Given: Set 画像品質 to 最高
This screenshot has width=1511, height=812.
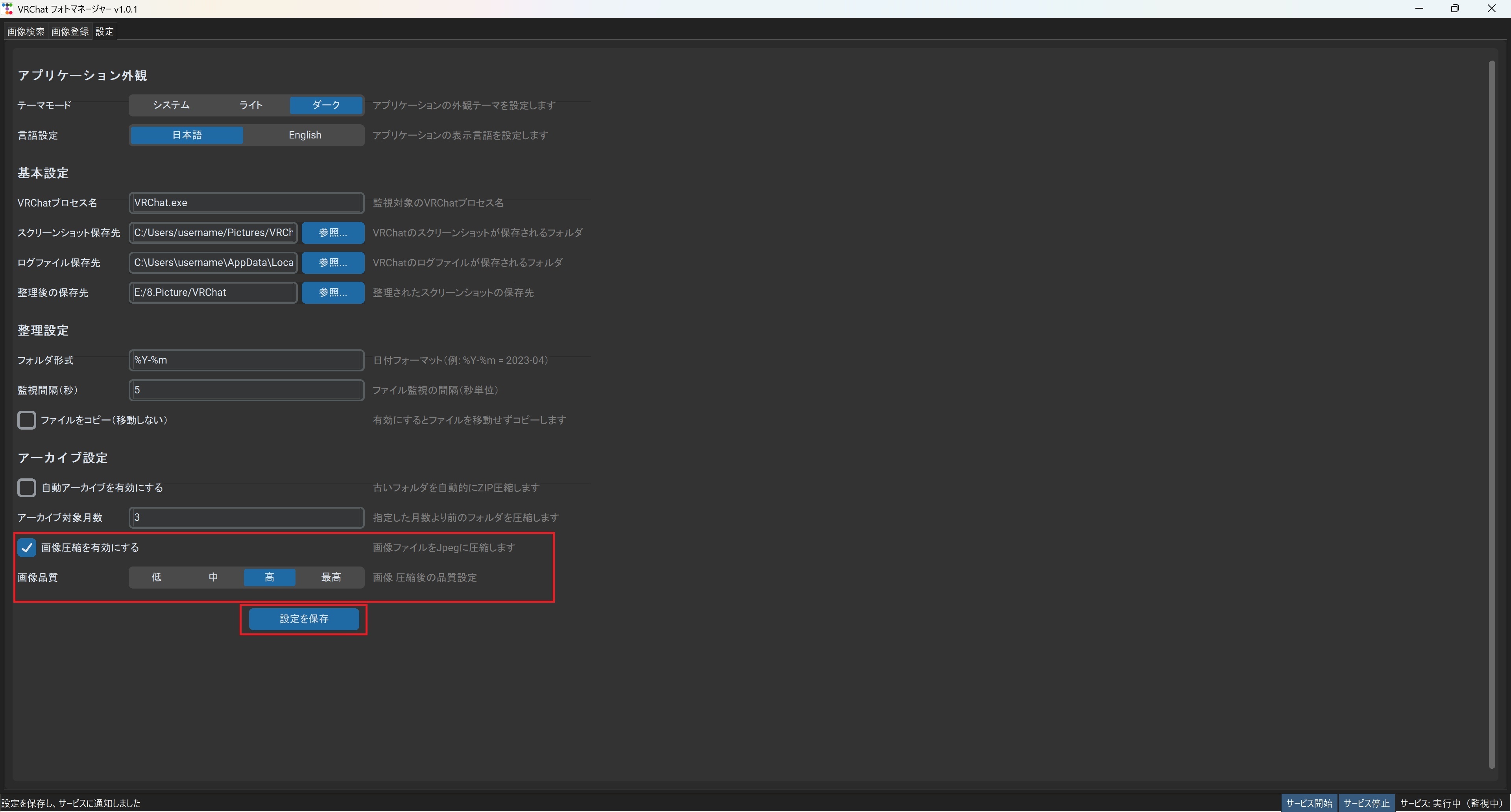Looking at the screenshot, I should (x=331, y=578).
